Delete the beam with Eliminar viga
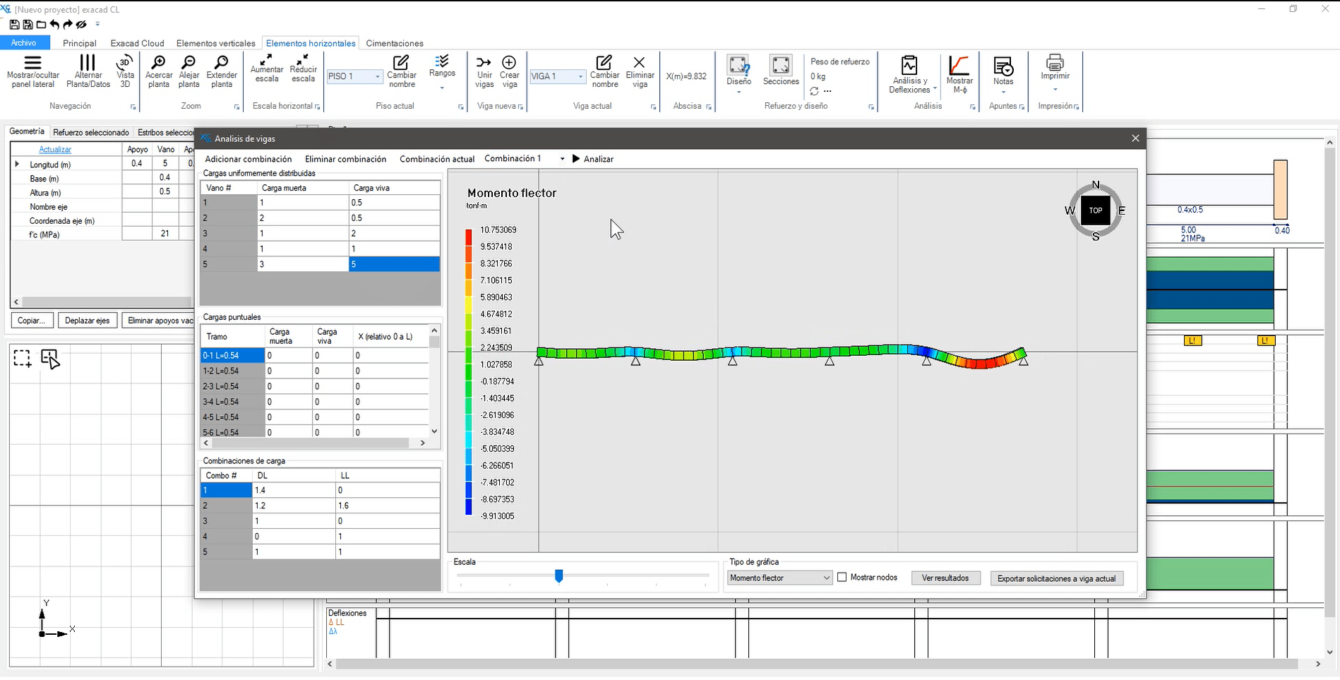 [x=639, y=64]
